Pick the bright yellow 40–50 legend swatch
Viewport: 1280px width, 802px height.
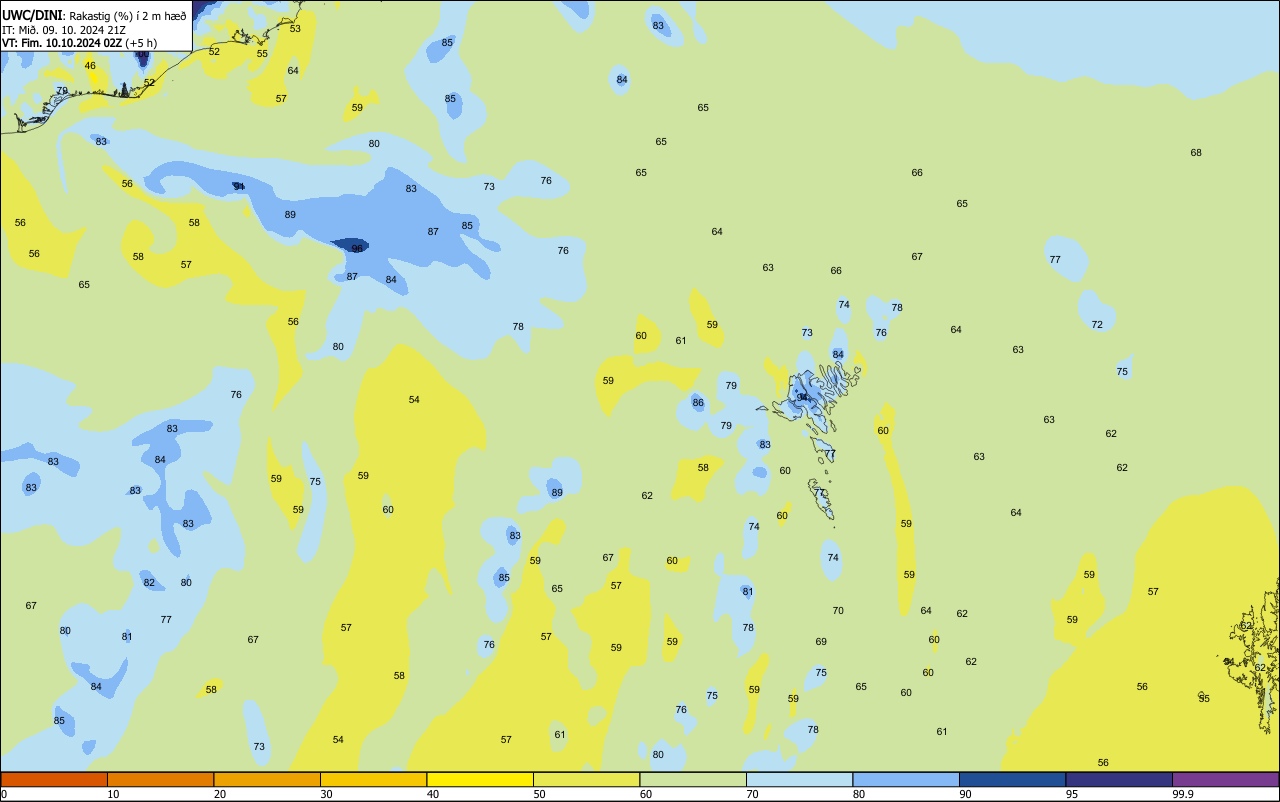480,779
